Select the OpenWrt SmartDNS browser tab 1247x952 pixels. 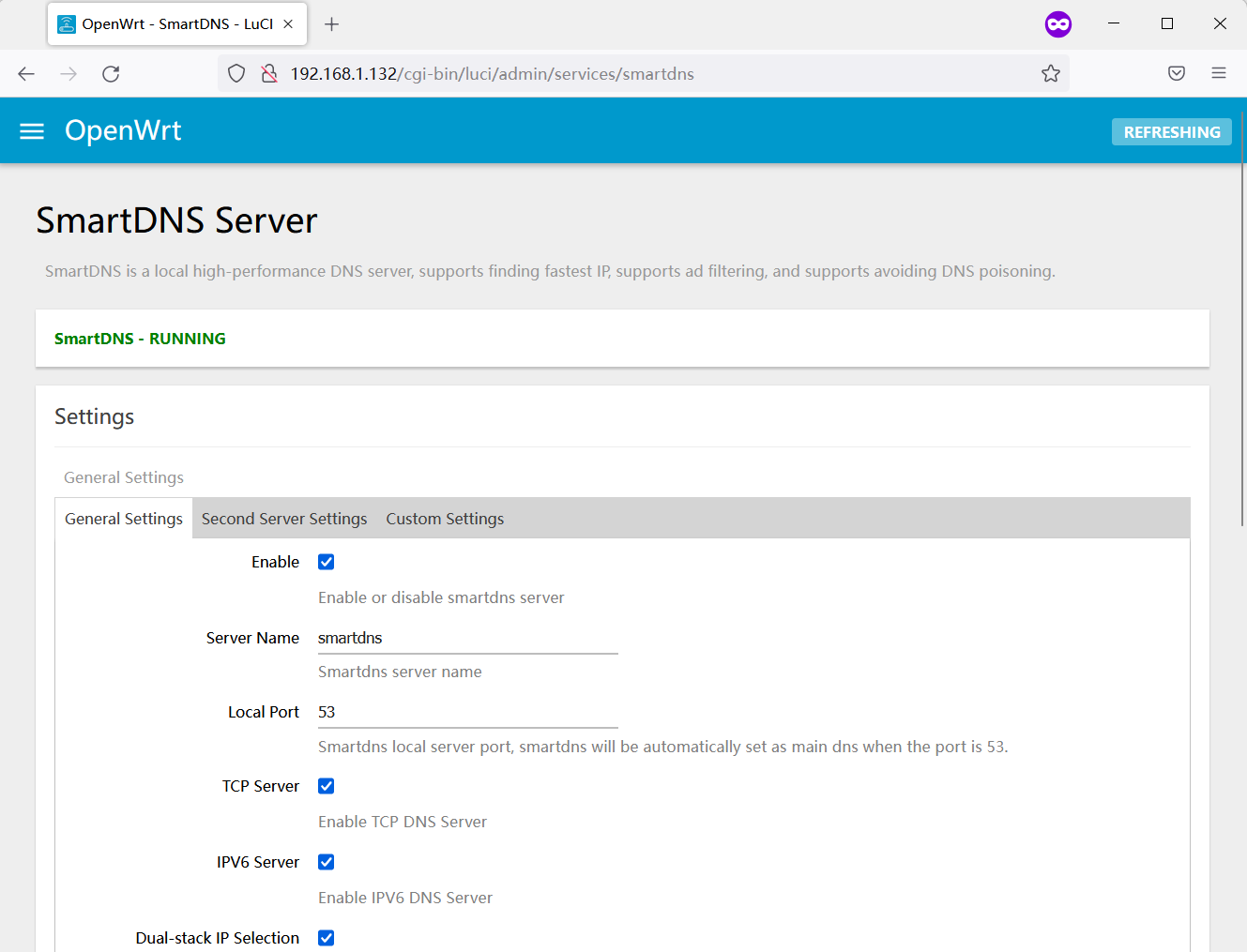(177, 24)
